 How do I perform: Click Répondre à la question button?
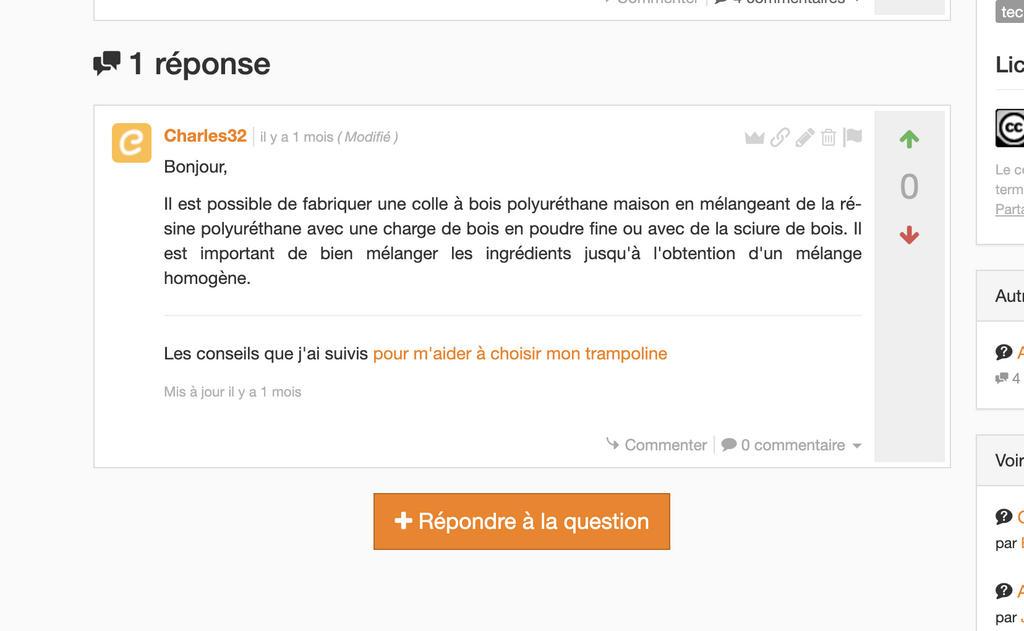[522, 521]
